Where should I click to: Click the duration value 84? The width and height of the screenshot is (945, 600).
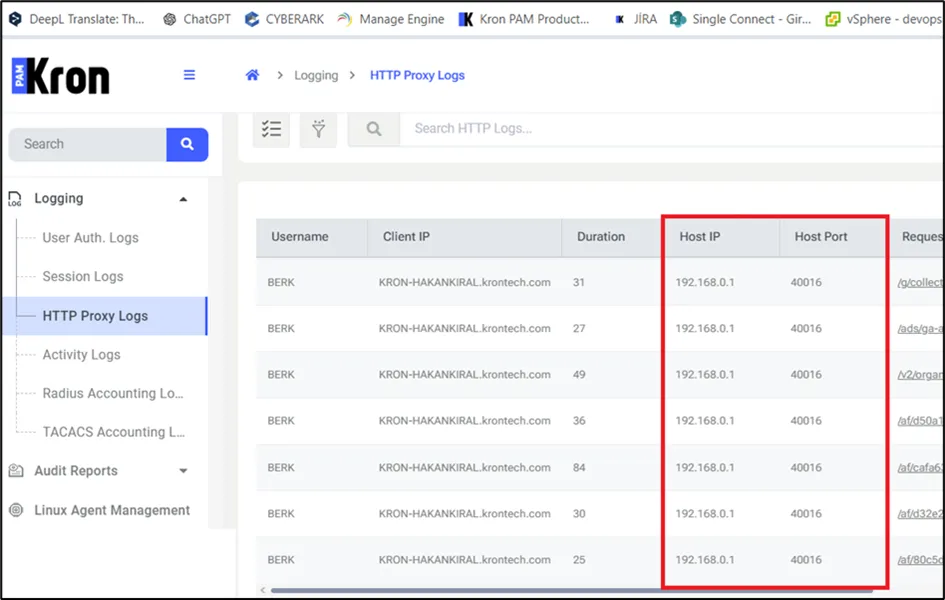point(579,467)
